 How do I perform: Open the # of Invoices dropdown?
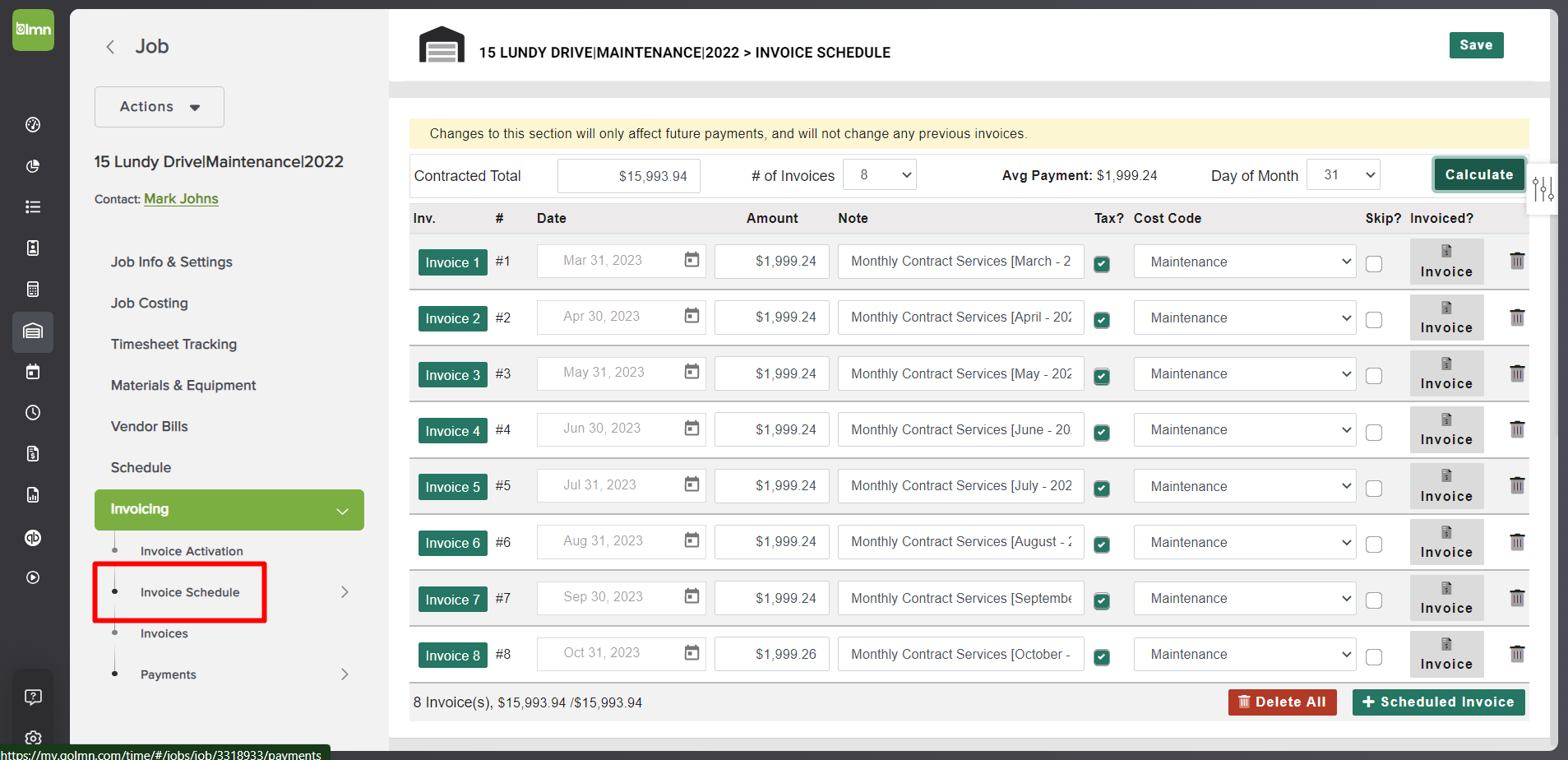[880, 174]
